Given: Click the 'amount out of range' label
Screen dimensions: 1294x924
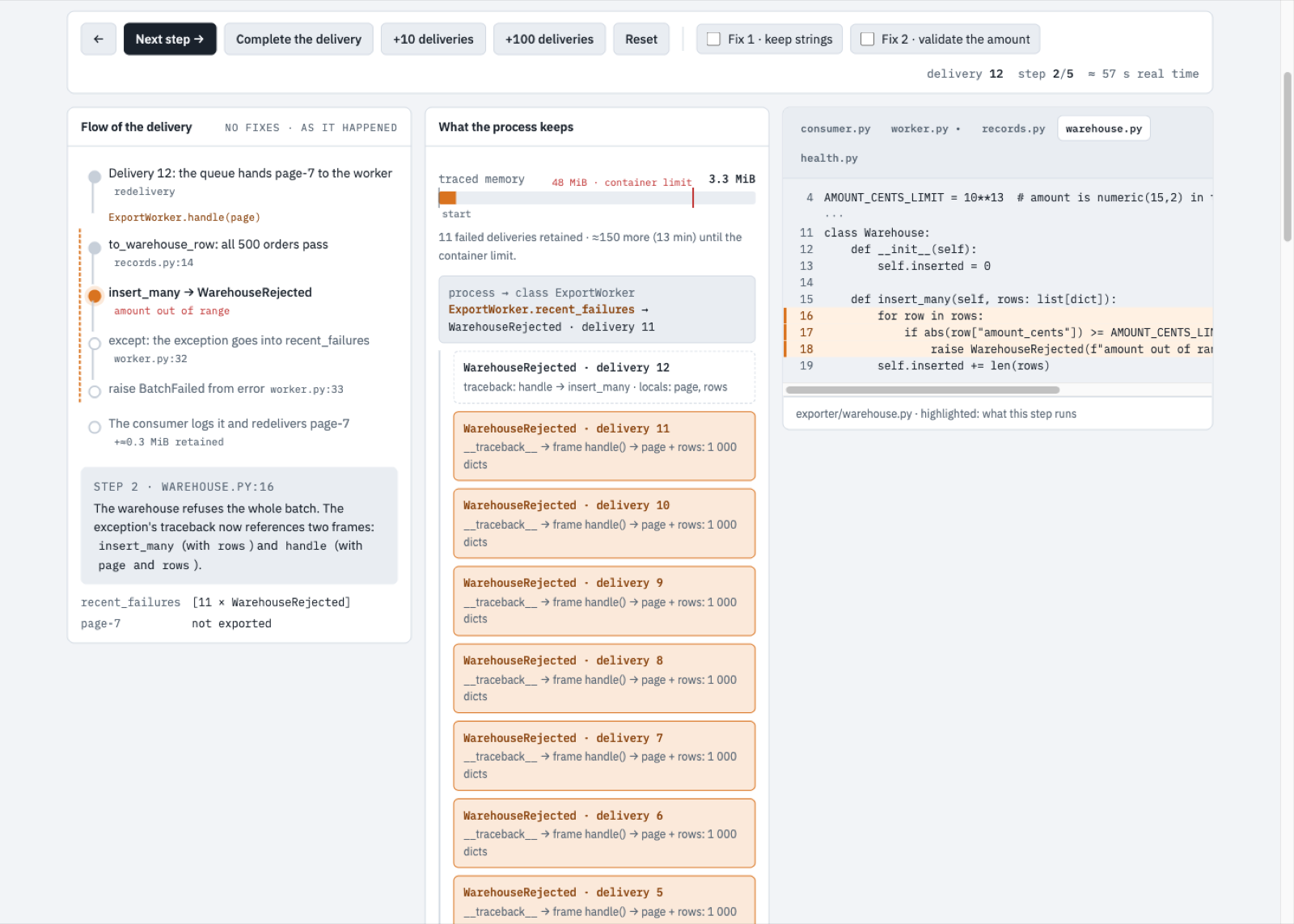Looking at the screenshot, I should click(x=171, y=311).
